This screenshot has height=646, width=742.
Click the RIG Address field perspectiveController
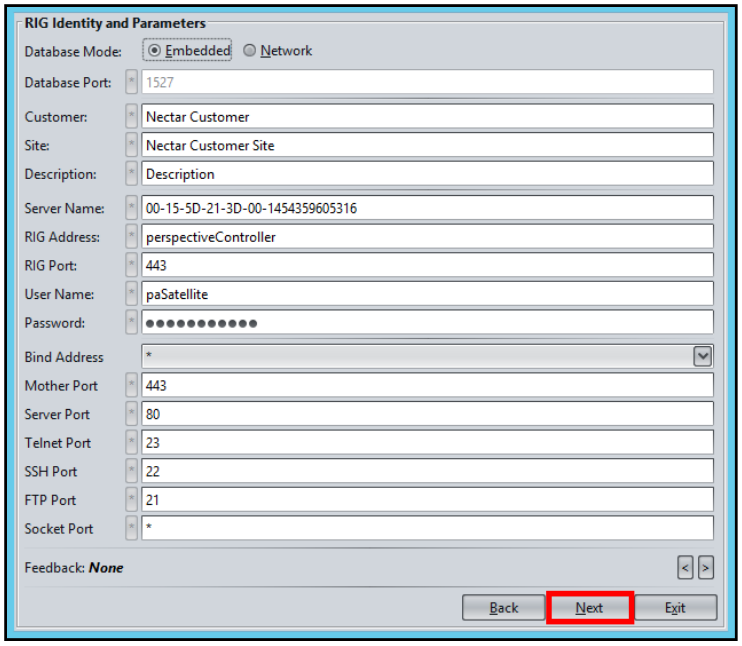427,237
